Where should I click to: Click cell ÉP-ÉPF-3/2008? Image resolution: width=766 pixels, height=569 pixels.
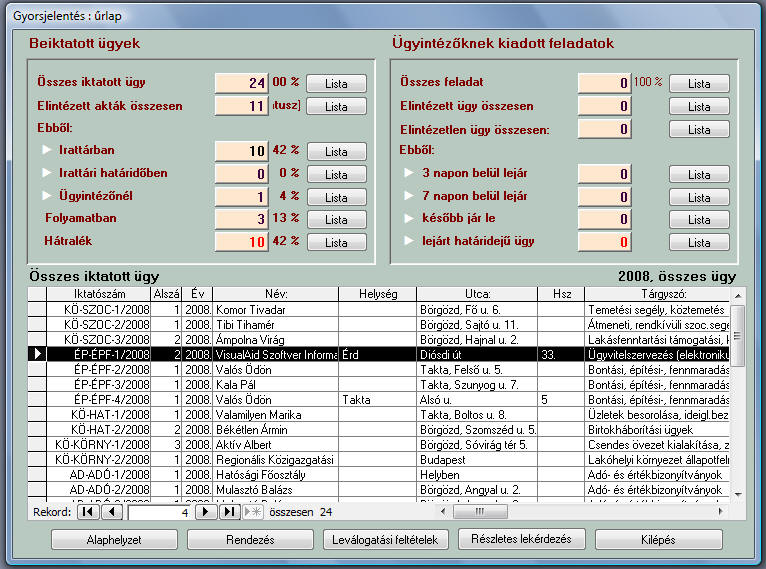(x=99, y=384)
